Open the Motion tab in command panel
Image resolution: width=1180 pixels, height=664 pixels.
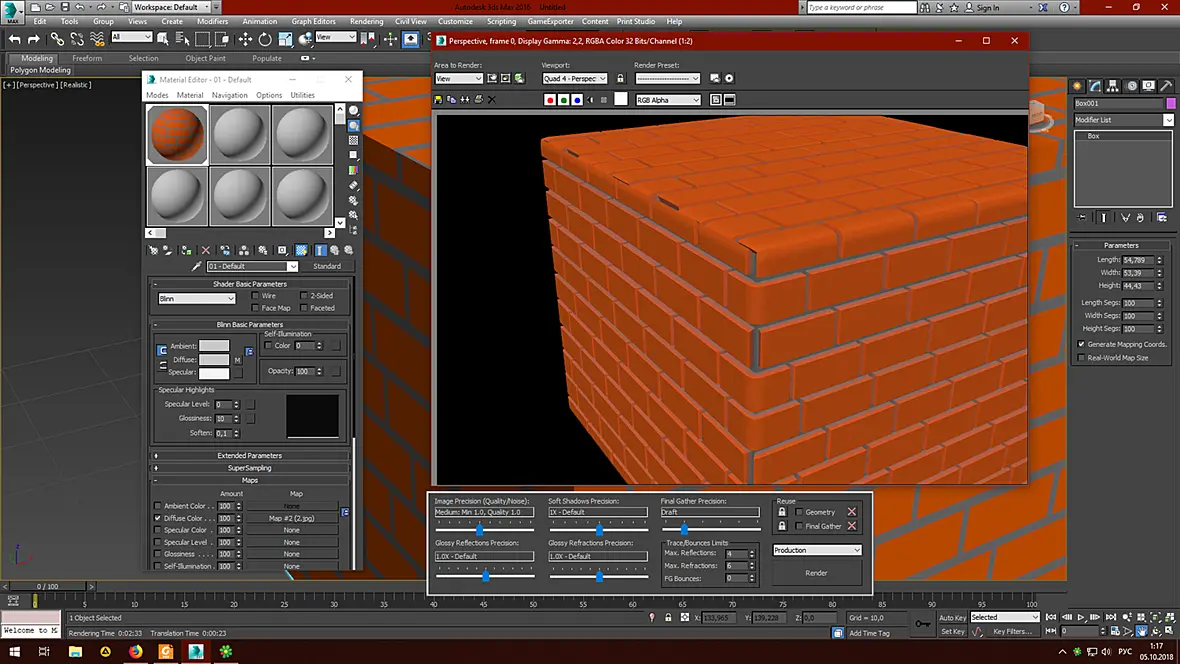click(1131, 86)
